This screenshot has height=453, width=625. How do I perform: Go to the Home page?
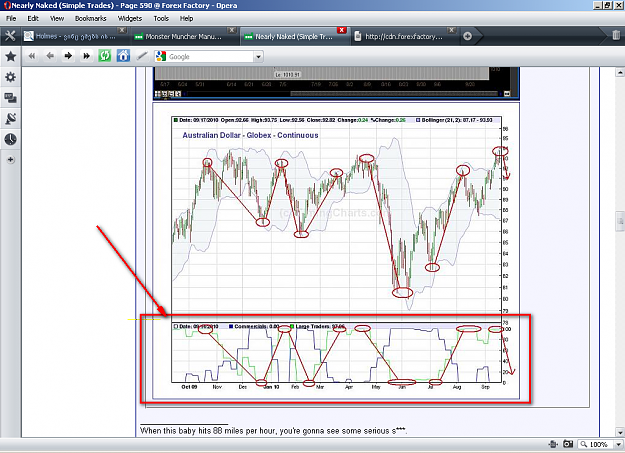pyautogui.click(x=123, y=56)
